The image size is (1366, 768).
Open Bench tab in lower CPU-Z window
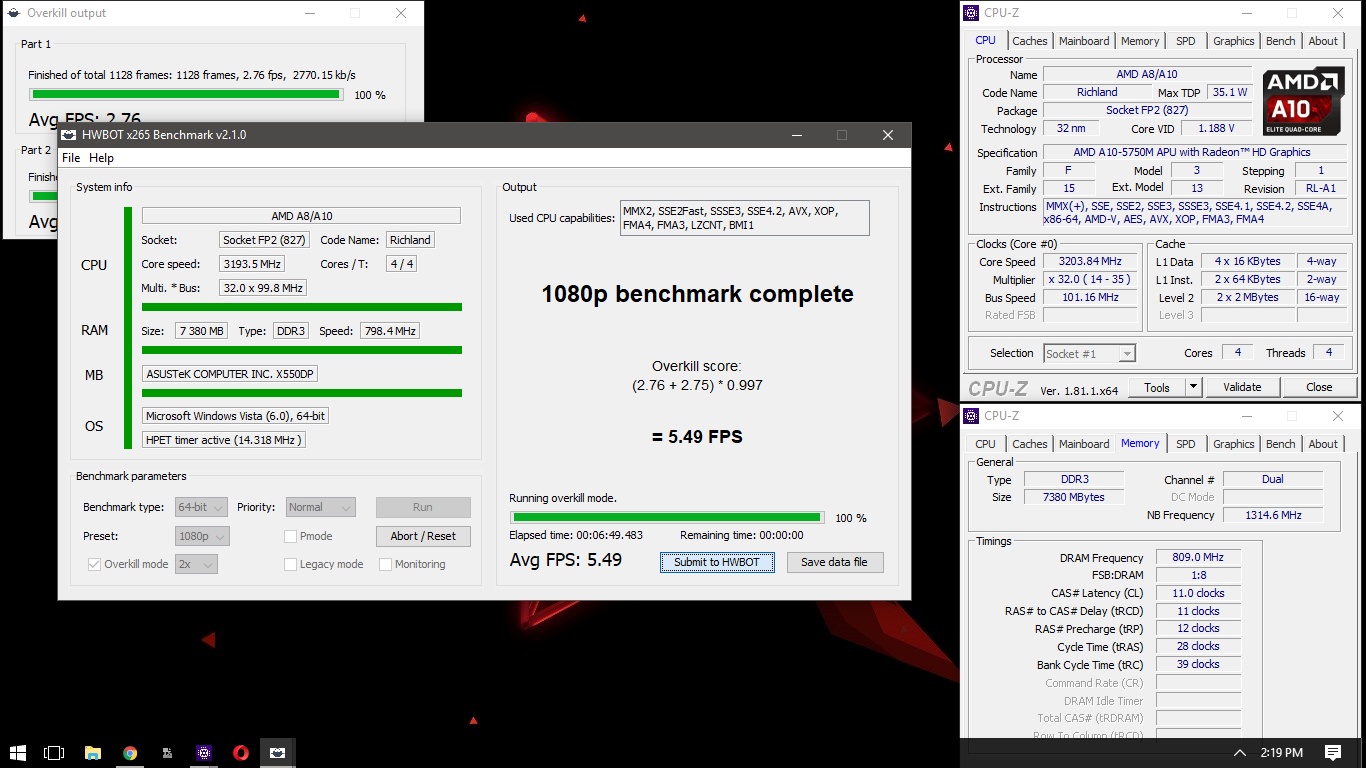(1281, 444)
